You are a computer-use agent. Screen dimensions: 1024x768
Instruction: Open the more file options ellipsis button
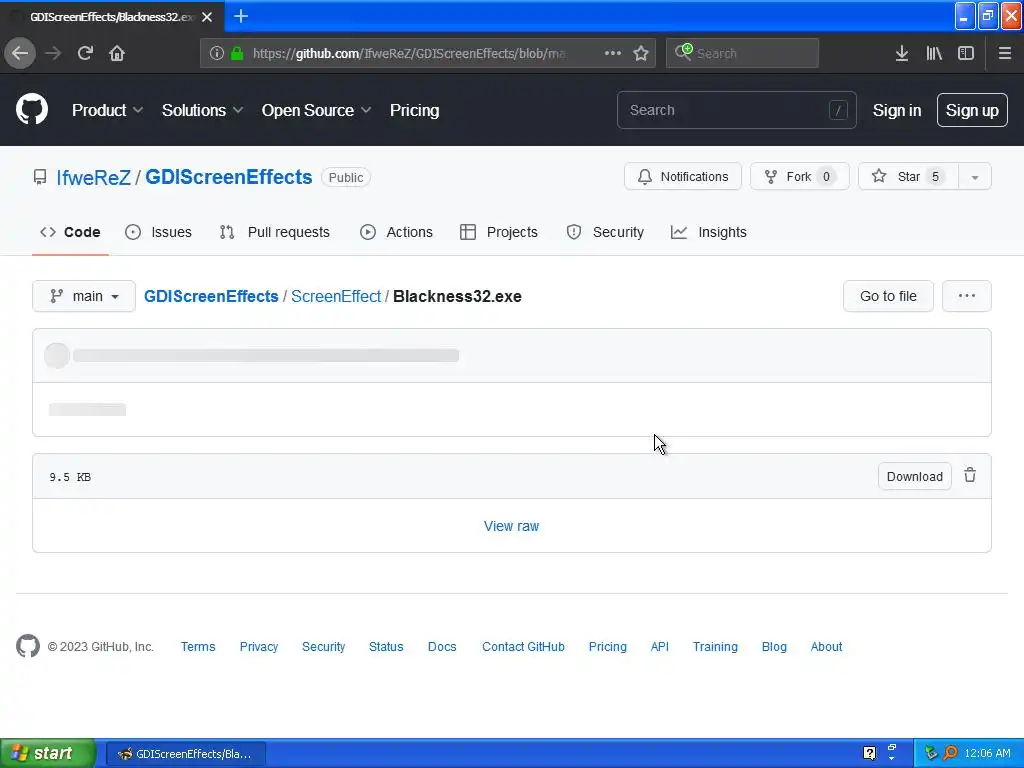(x=967, y=296)
